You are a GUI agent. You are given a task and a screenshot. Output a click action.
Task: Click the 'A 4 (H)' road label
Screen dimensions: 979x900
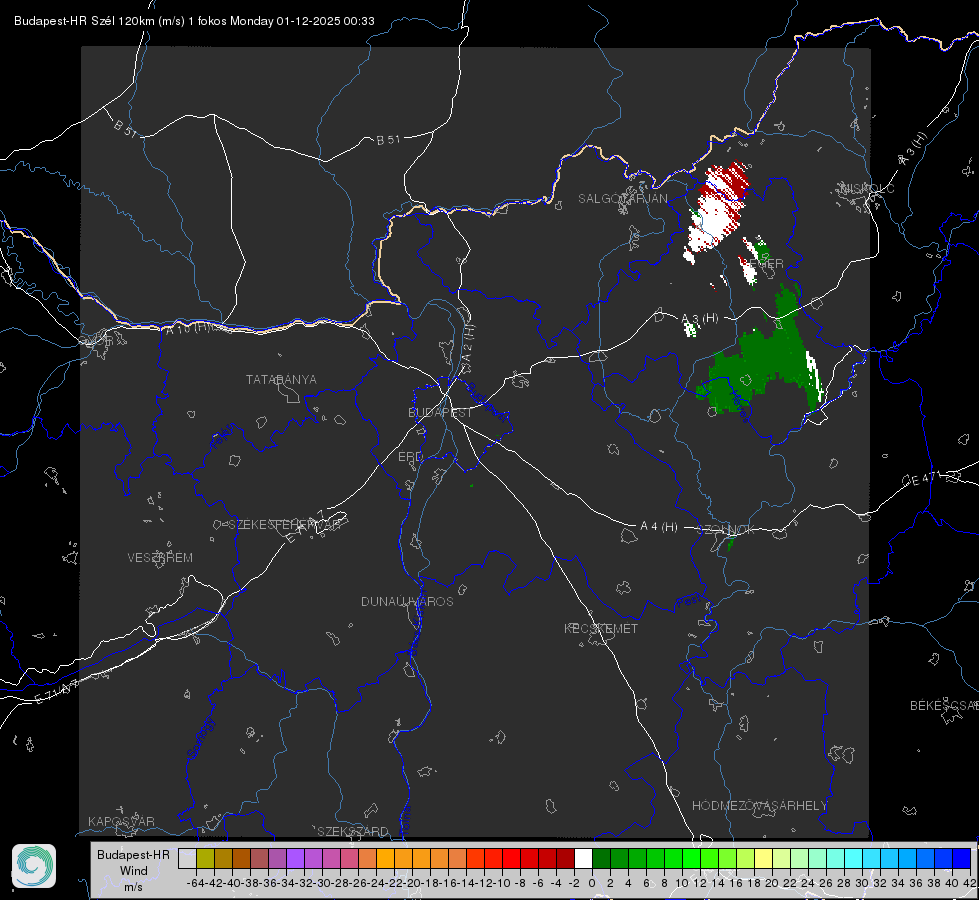(x=659, y=527)
